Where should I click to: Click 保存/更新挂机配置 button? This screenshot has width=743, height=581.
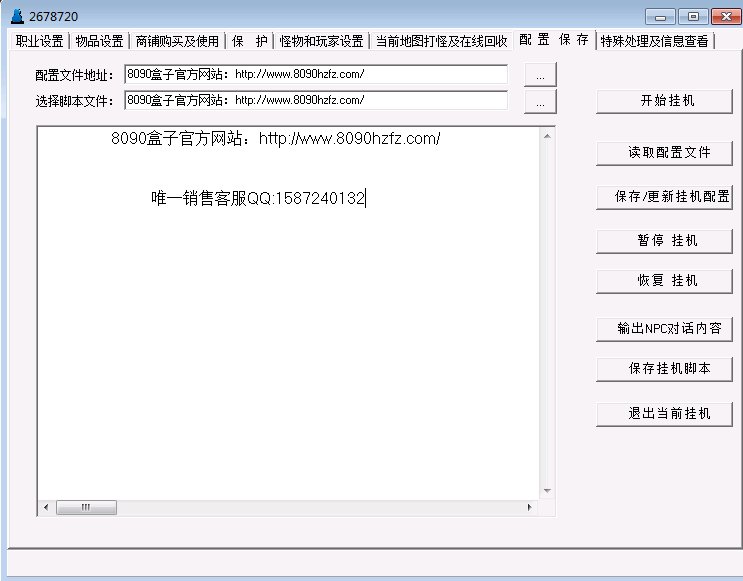point(664,197)
